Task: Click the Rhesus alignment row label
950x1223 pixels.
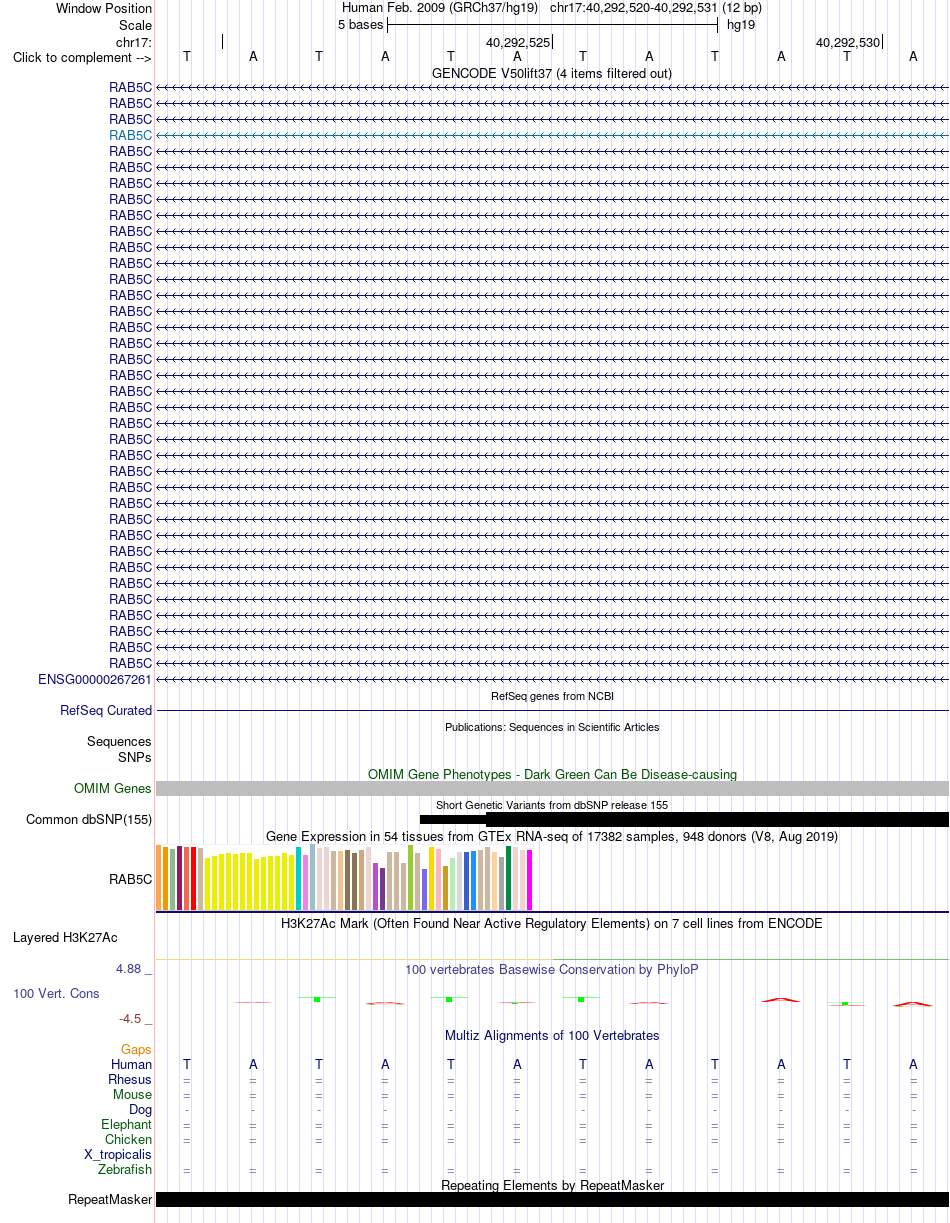Action: 130,1080
